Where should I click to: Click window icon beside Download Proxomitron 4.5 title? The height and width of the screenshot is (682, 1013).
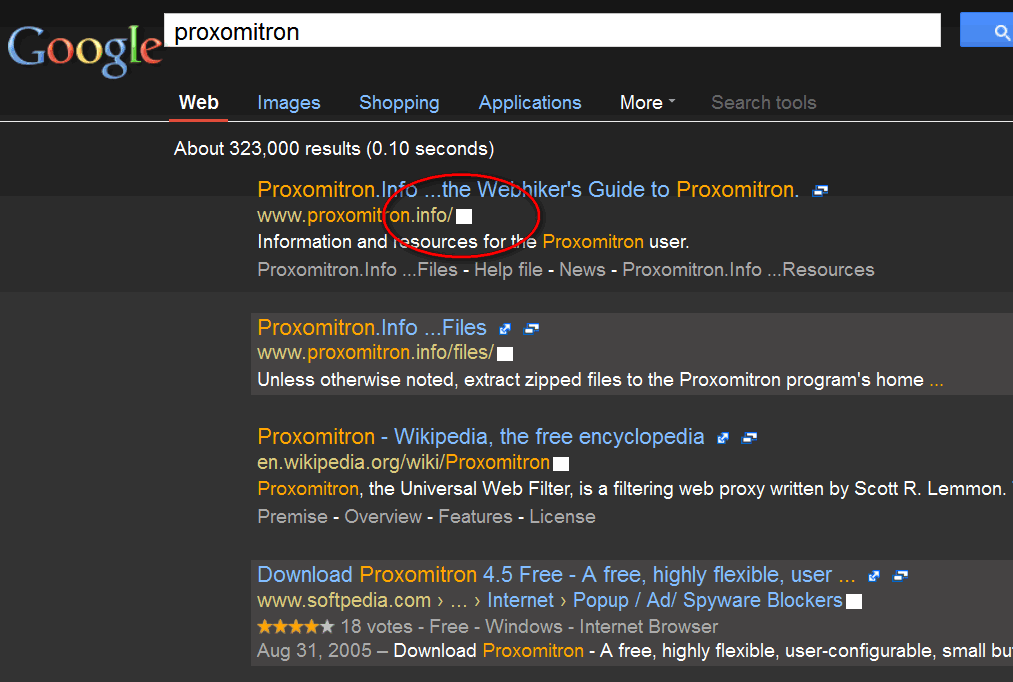pyautogui.click(x=900, y=576)
